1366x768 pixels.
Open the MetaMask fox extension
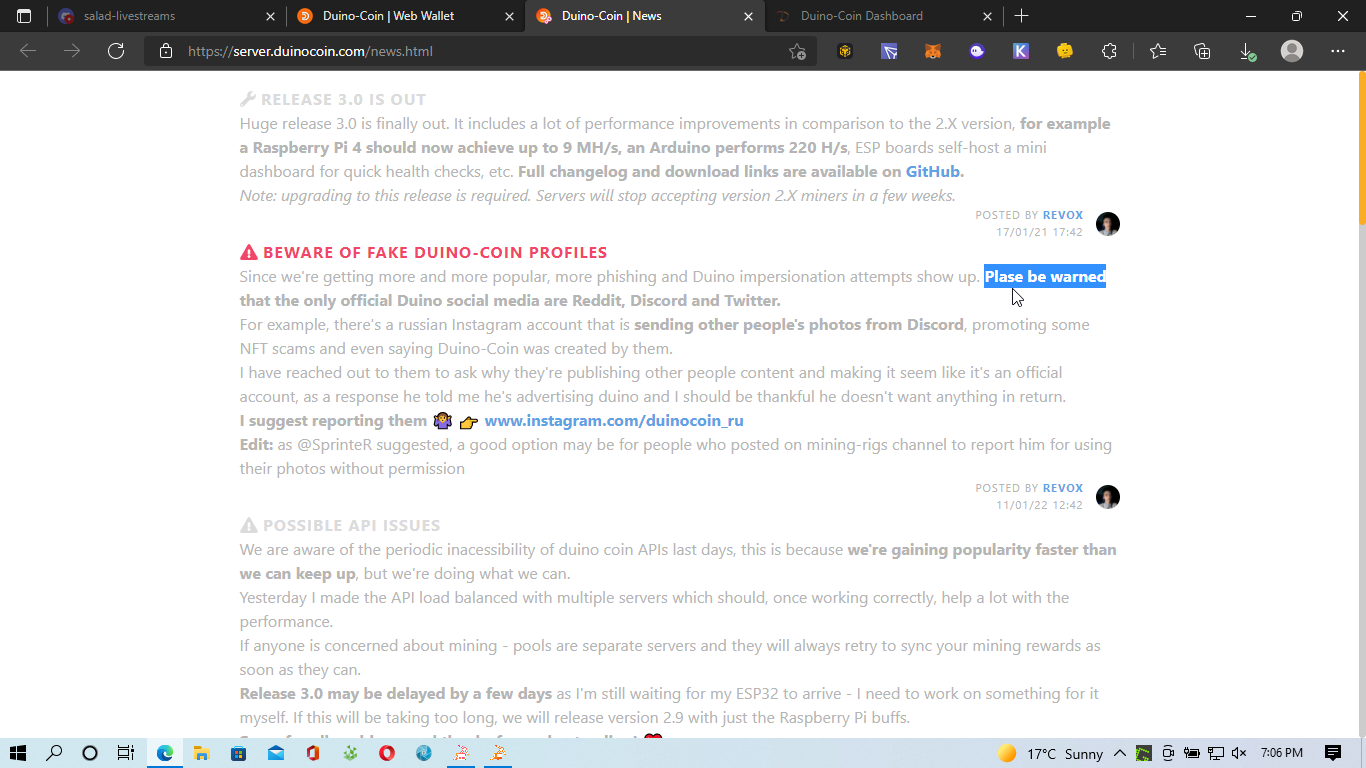[933, 50]
